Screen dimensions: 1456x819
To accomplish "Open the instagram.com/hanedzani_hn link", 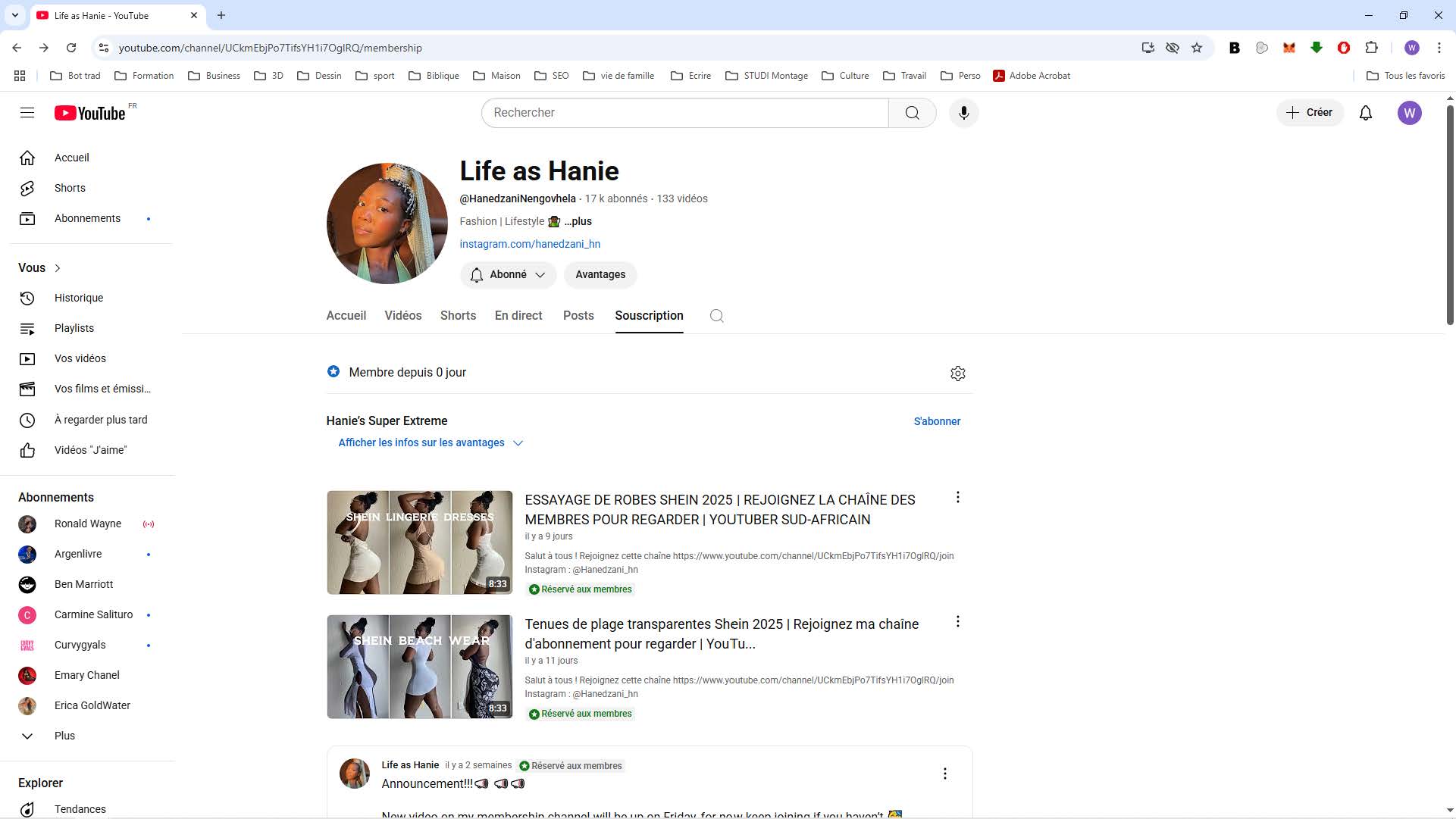I will pyautogui.click(x=530, y=244).
